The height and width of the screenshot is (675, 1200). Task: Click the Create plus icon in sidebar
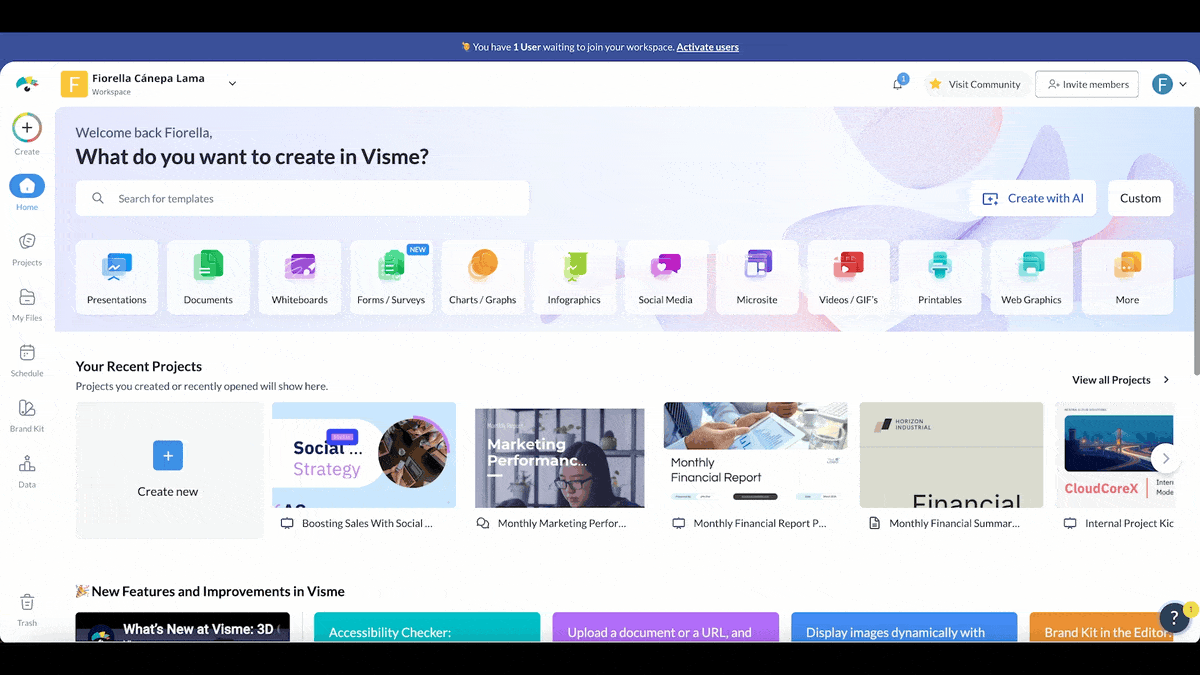[27, 128]
